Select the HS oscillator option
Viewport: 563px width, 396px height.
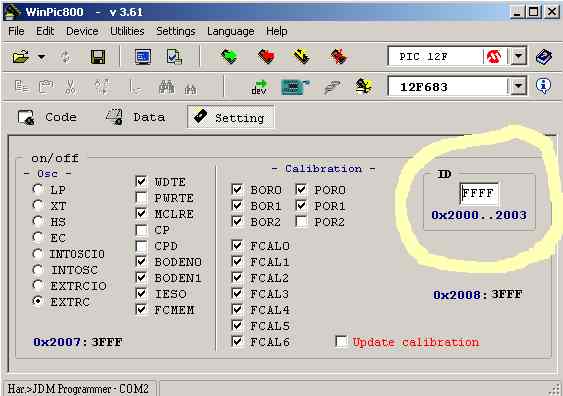click(x=38, y=220)
